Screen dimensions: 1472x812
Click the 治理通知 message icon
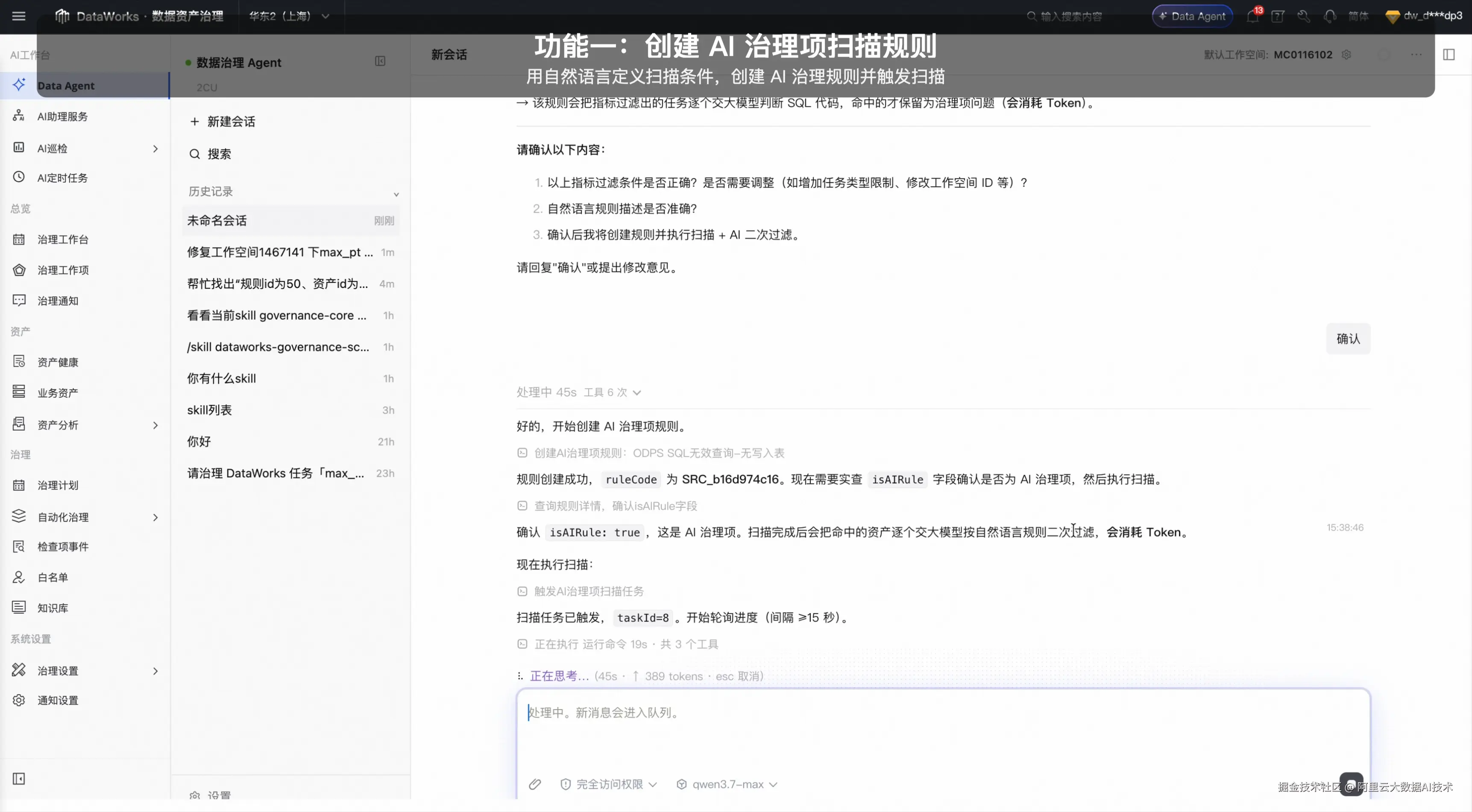[19, 301]
